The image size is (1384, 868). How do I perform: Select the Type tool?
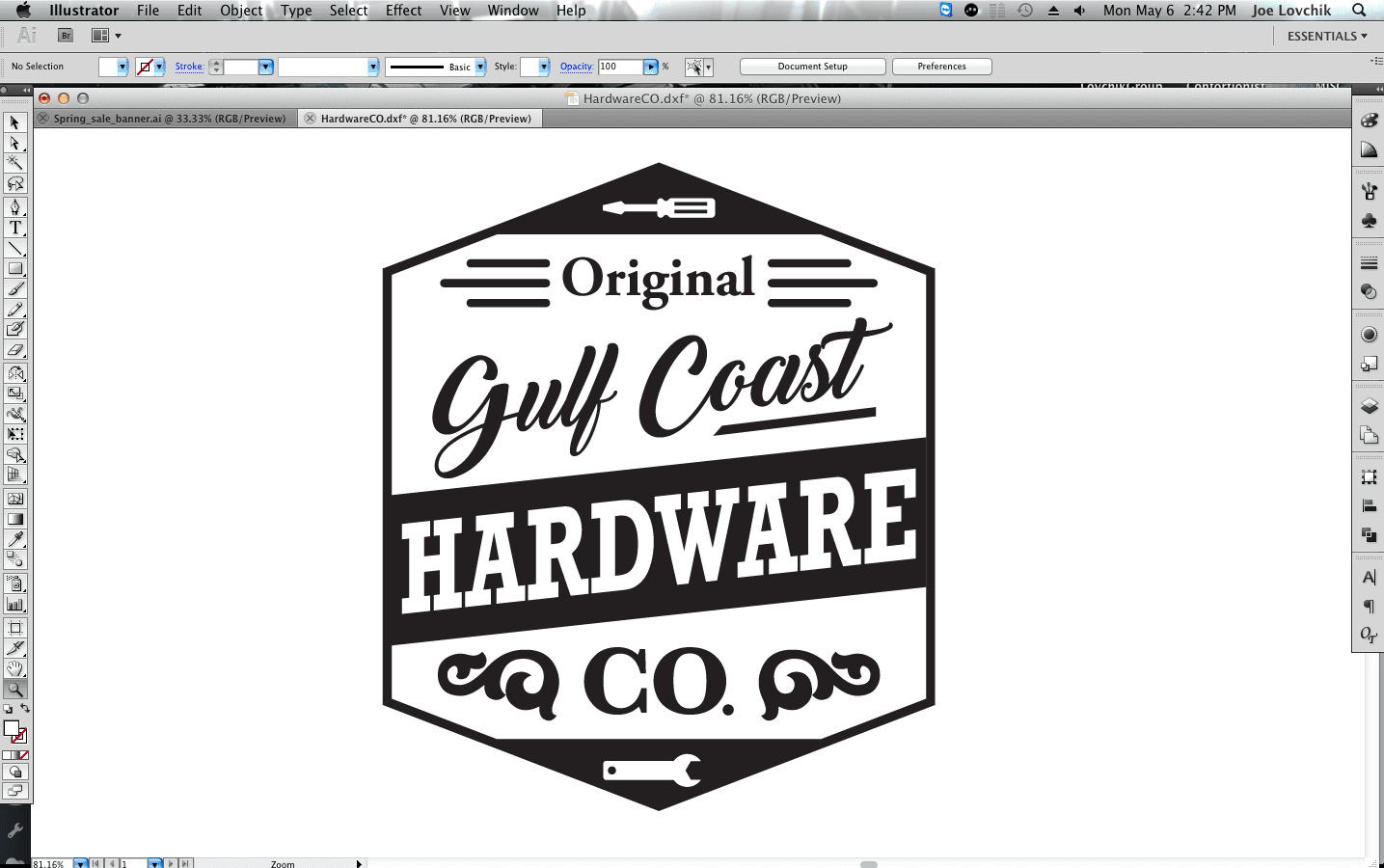tap(15, 228)
